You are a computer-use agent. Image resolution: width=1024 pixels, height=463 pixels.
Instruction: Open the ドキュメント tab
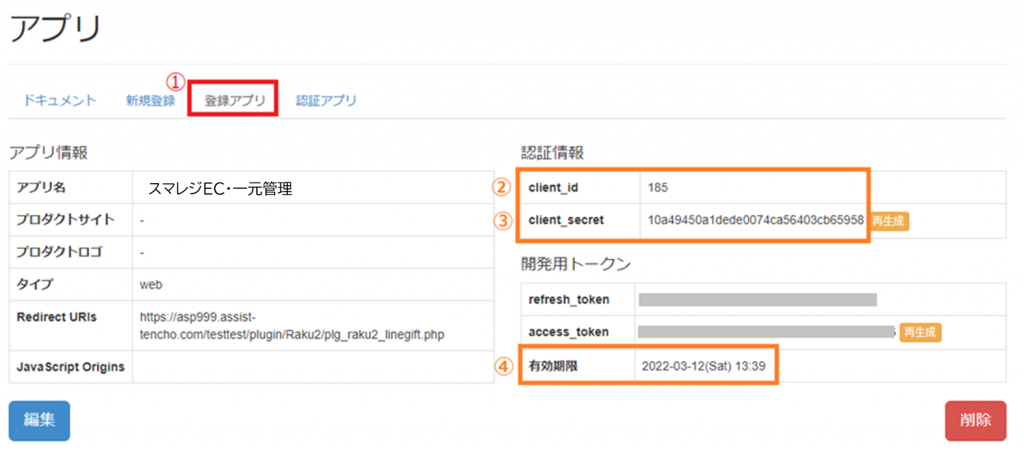pos(59,100)
